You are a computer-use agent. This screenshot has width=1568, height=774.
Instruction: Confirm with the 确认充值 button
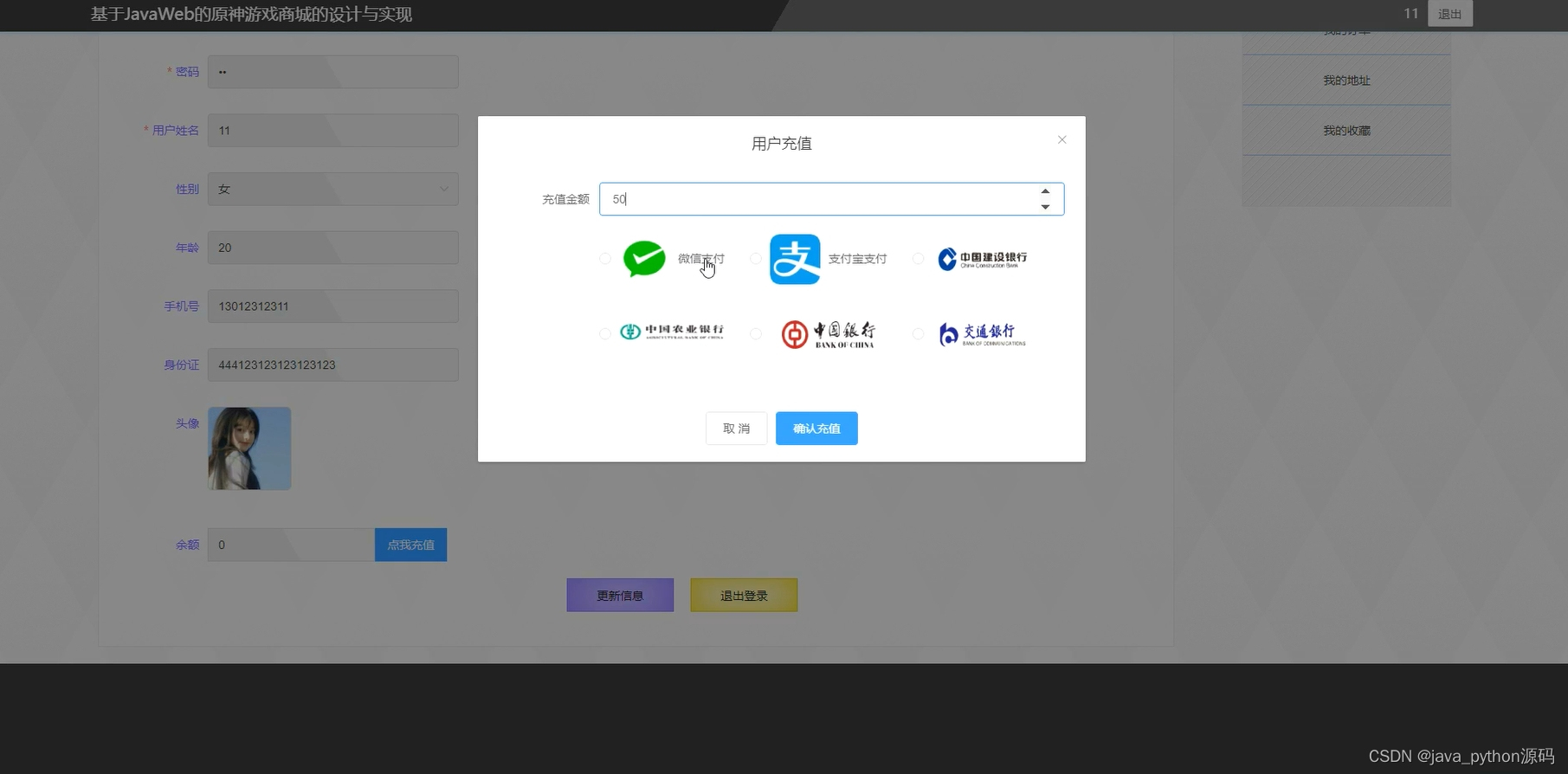[x=816, y=429]
